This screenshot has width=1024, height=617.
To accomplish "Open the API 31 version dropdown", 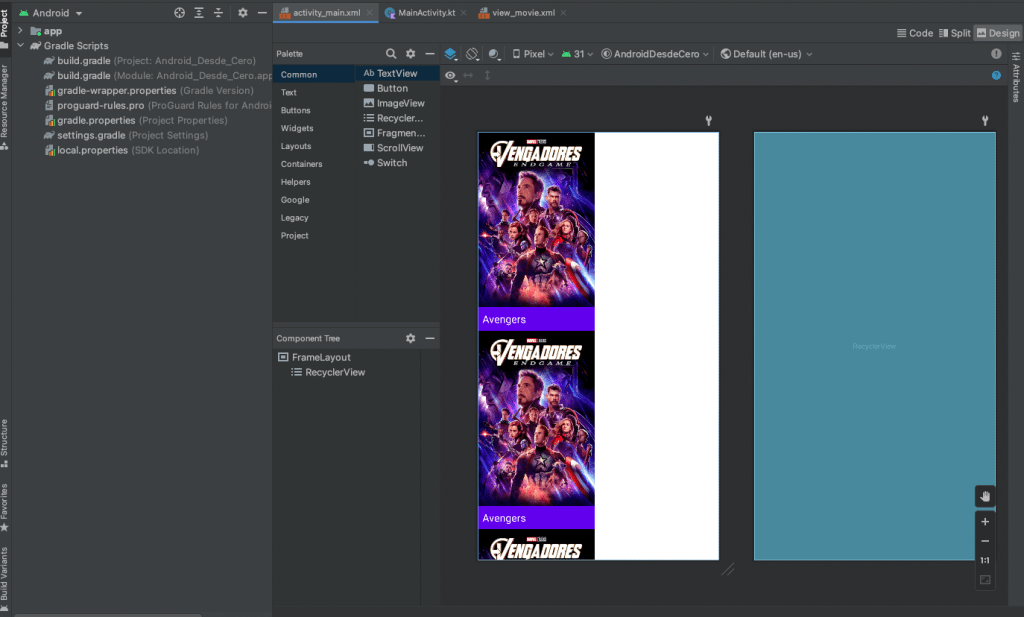I will (577, 54).
